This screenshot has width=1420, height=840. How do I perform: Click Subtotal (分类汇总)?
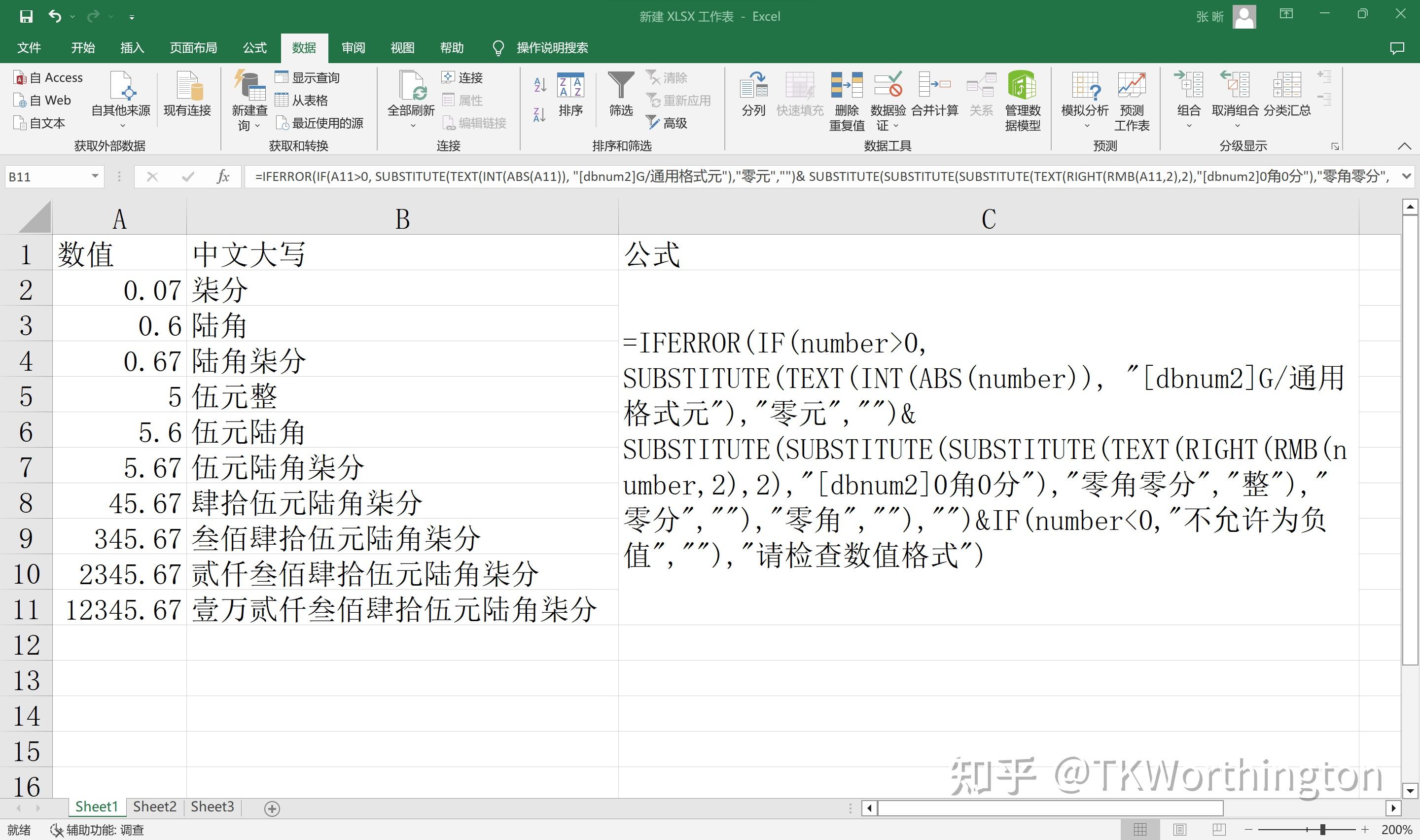coord(1287,94)
